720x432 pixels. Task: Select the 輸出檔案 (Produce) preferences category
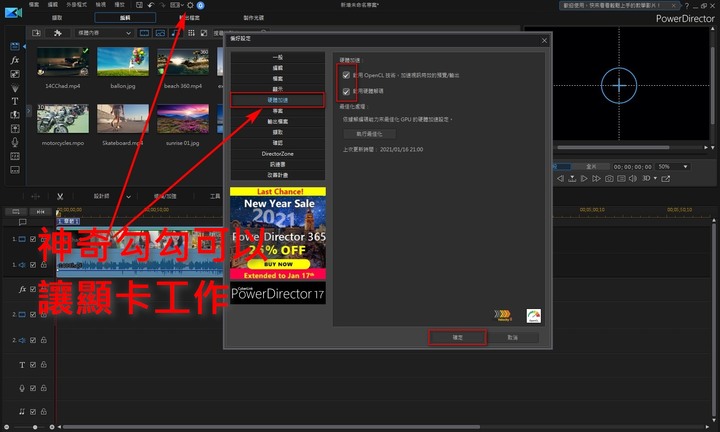(x=277, y=122)
